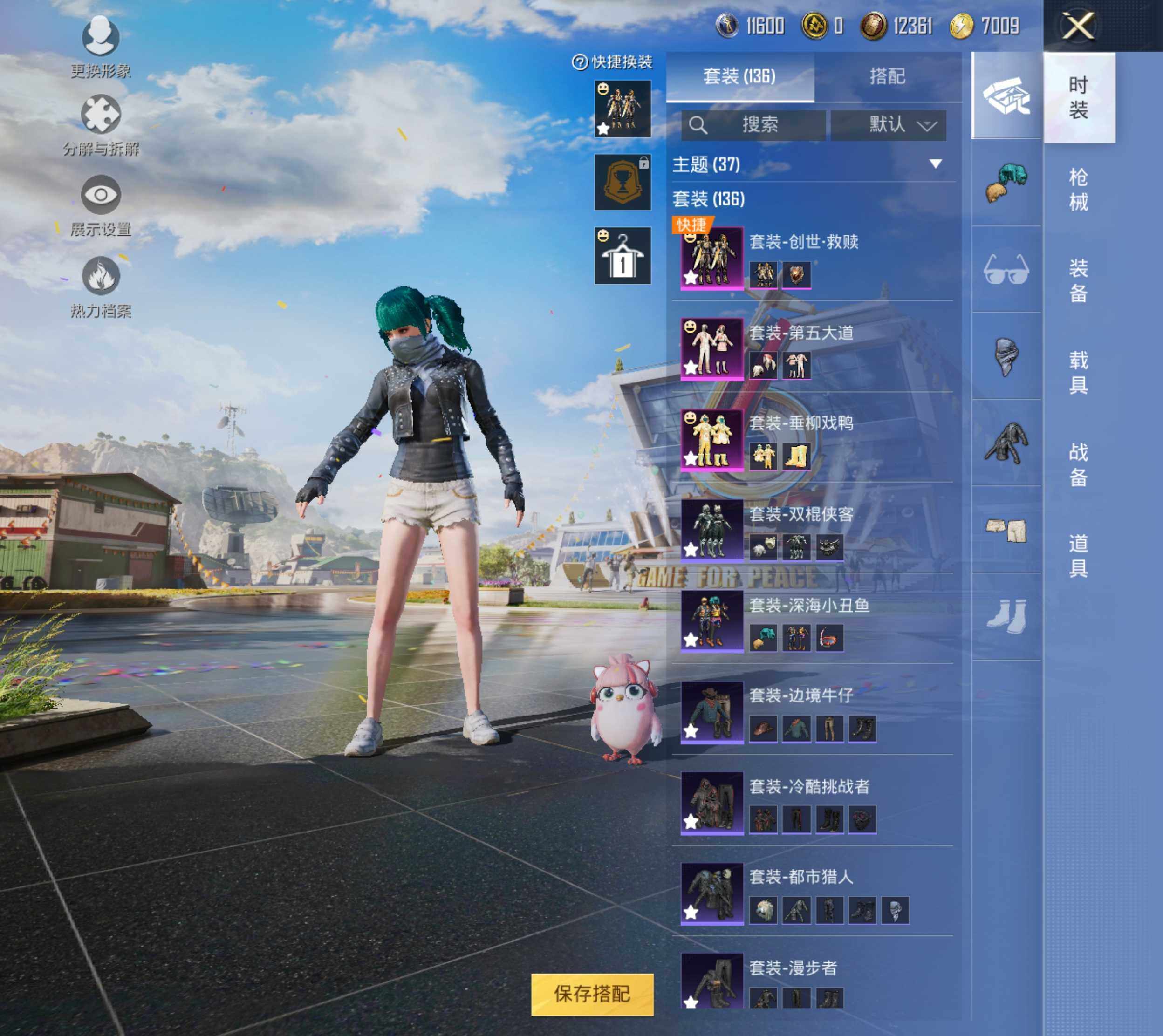Select 套装-双棍侠客 outfit thumbnail

(x=712, y=531)
